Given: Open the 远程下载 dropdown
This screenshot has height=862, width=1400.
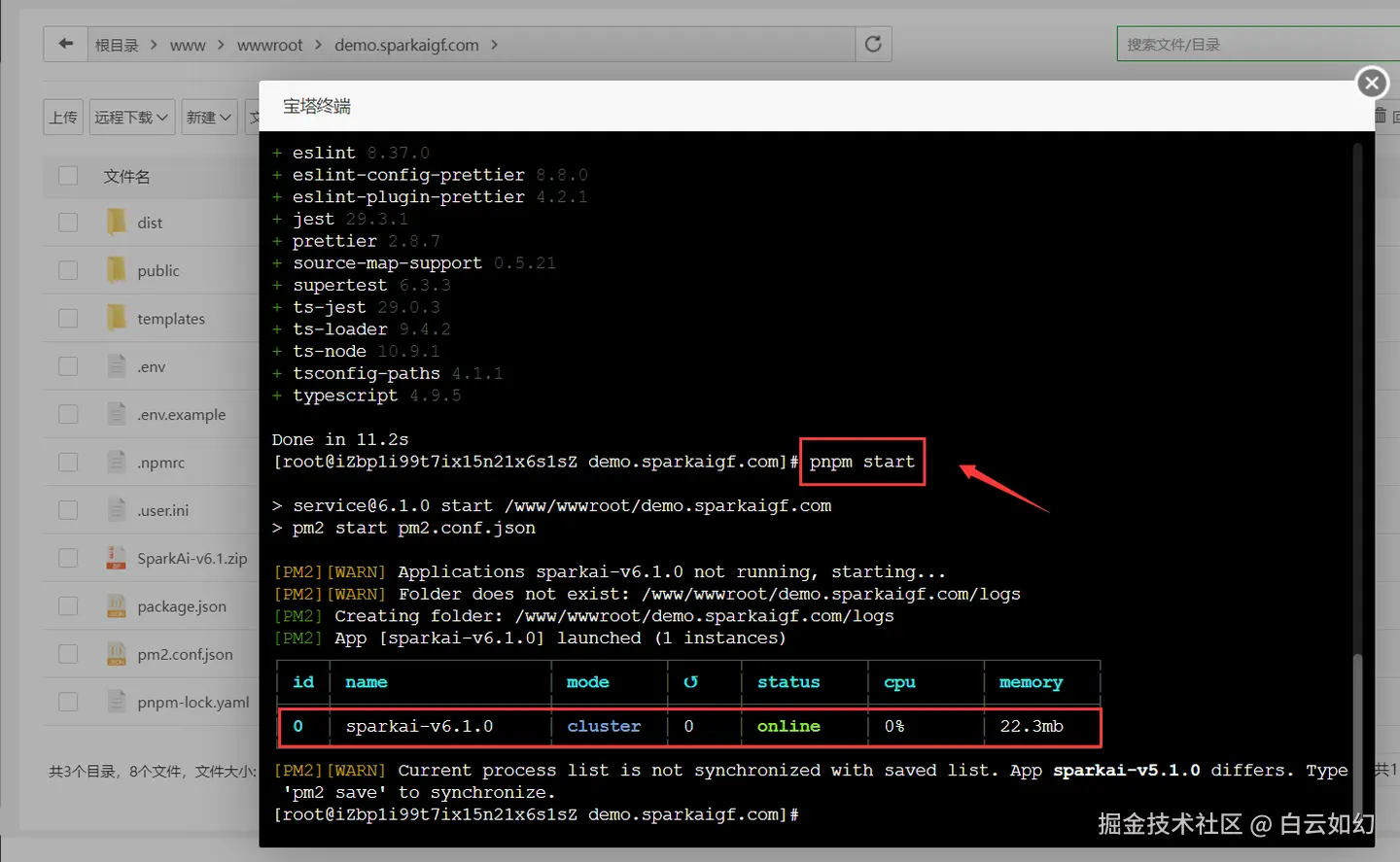Looking at the screenshot, I should (132, 117).
